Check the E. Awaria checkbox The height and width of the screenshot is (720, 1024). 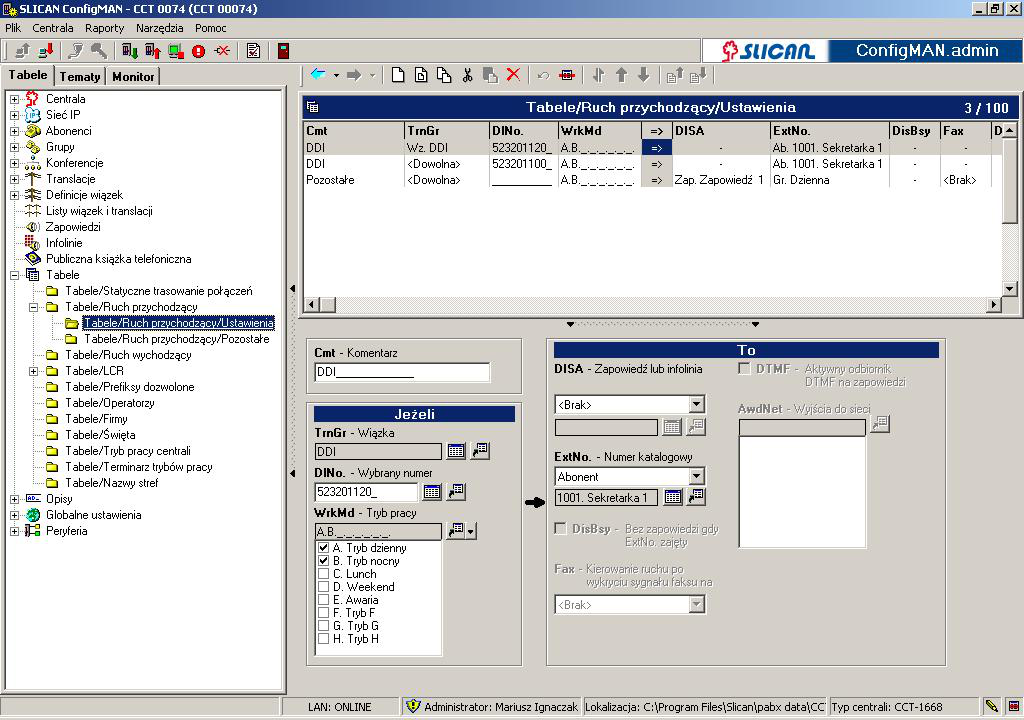click(323, 600)
